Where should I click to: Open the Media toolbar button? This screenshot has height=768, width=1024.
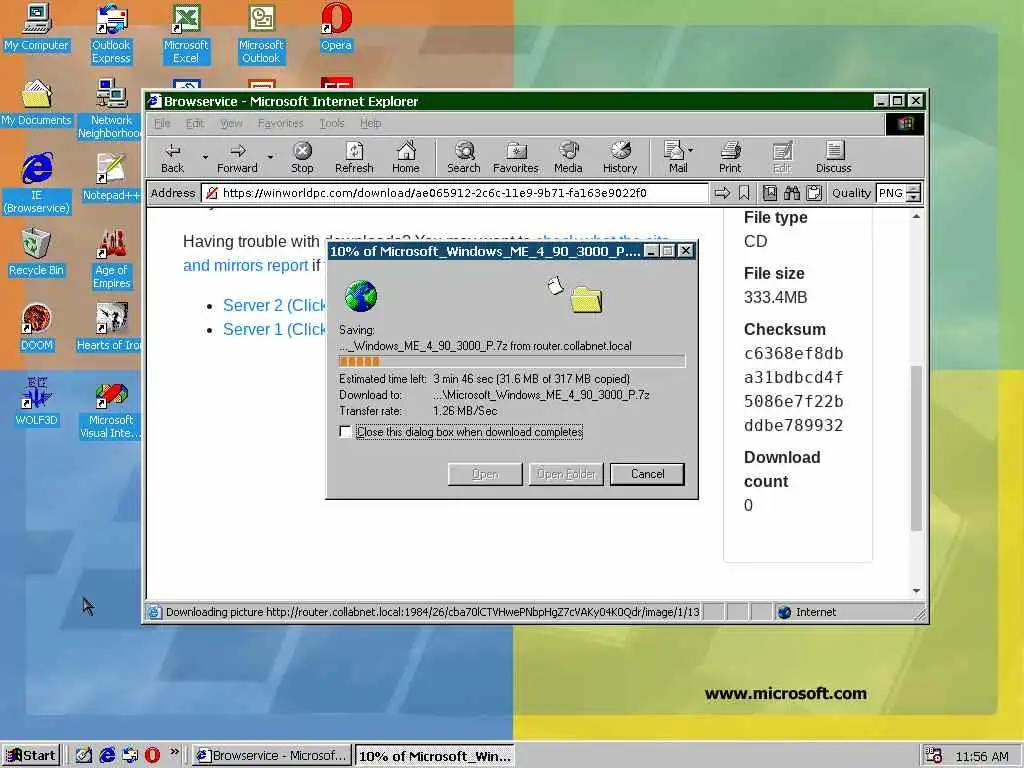click(568, 157)
